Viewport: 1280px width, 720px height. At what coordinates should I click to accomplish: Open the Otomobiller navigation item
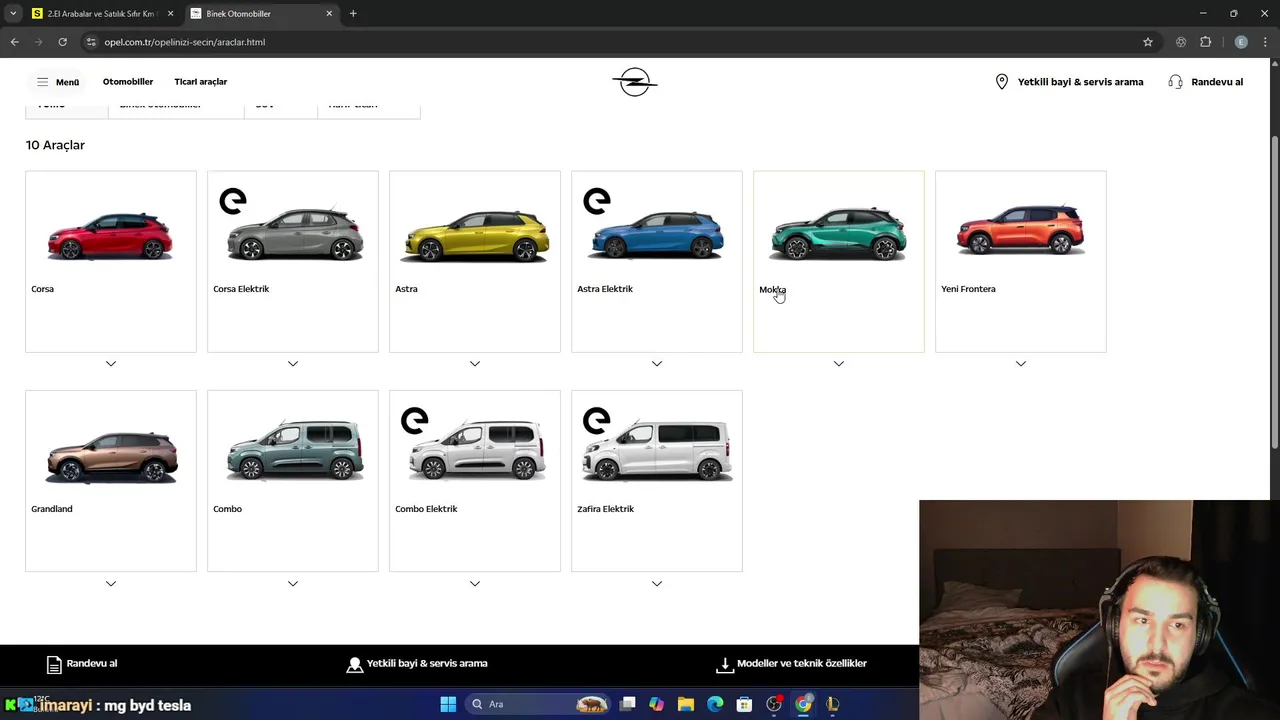128,82
